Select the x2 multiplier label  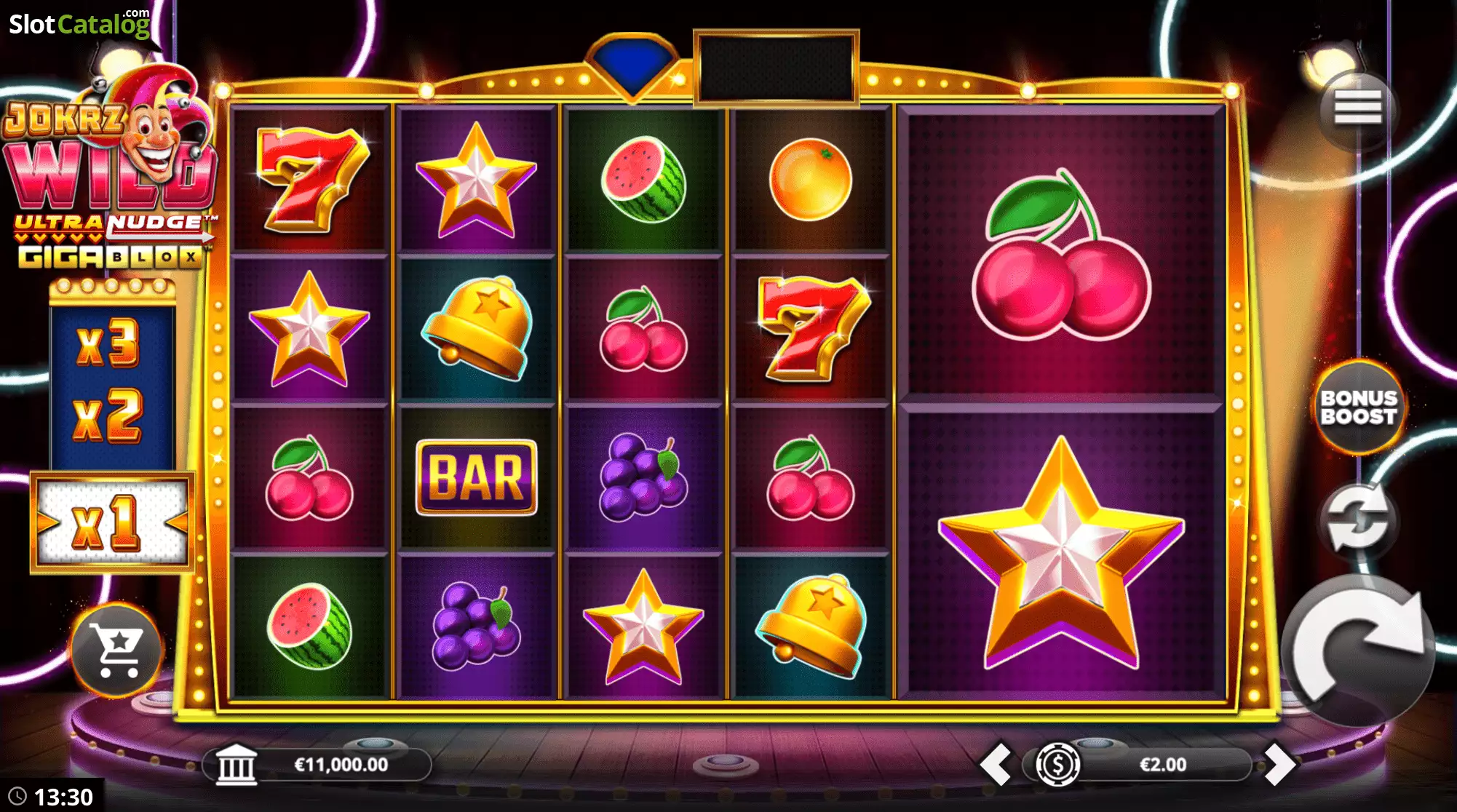pyautogui.click(x=107, y=415)
